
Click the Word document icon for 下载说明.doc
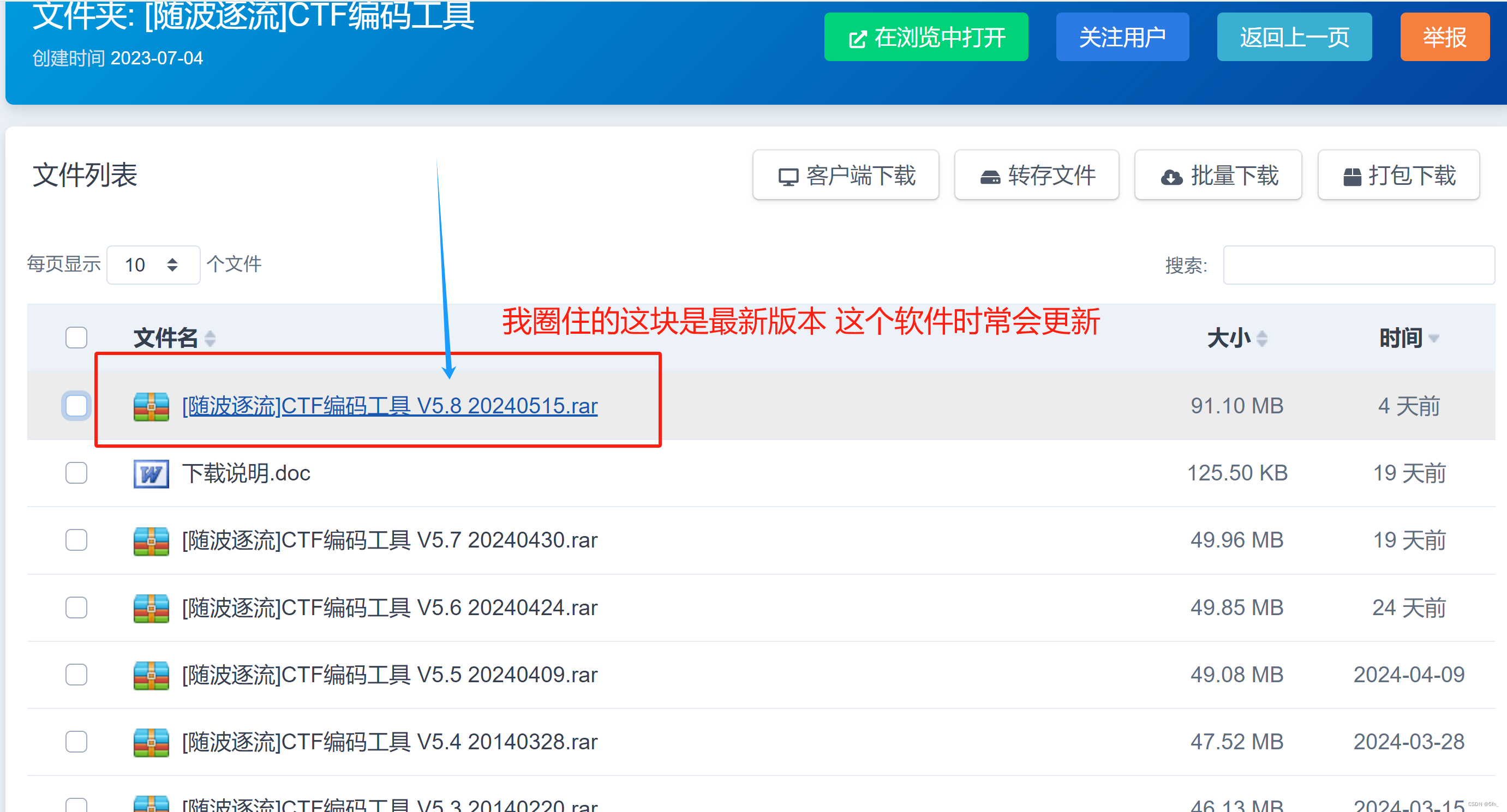[151, 473]
